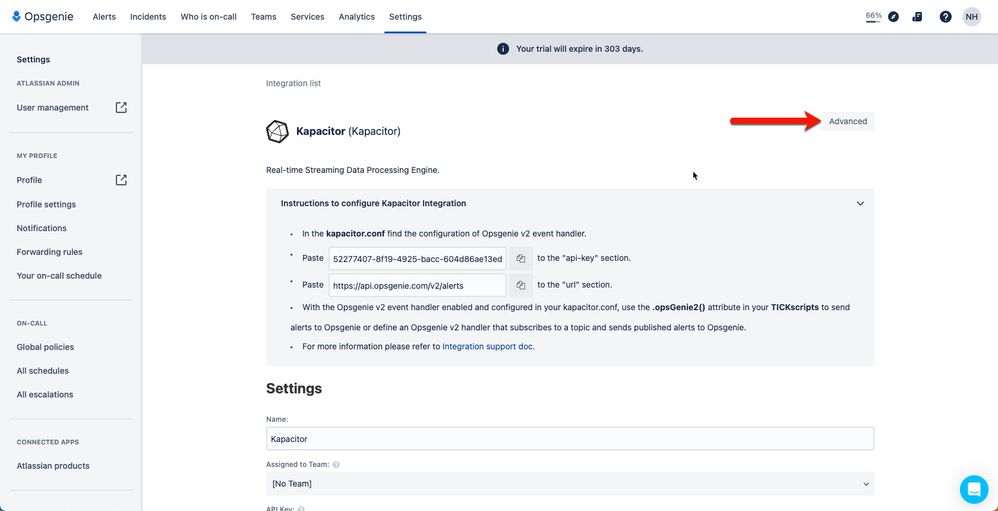Open Your on-call schedule
Viewport: 998px width, 511px height.
pyautogui.click(x=59, y=276)
